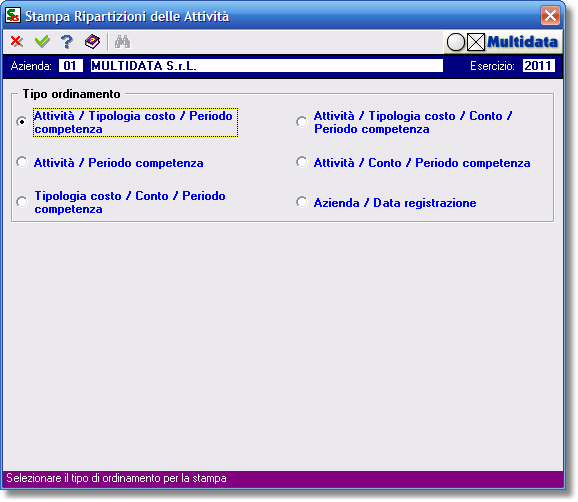Click the red X cancel icon
Screen dimensions: 578x502
17,41
